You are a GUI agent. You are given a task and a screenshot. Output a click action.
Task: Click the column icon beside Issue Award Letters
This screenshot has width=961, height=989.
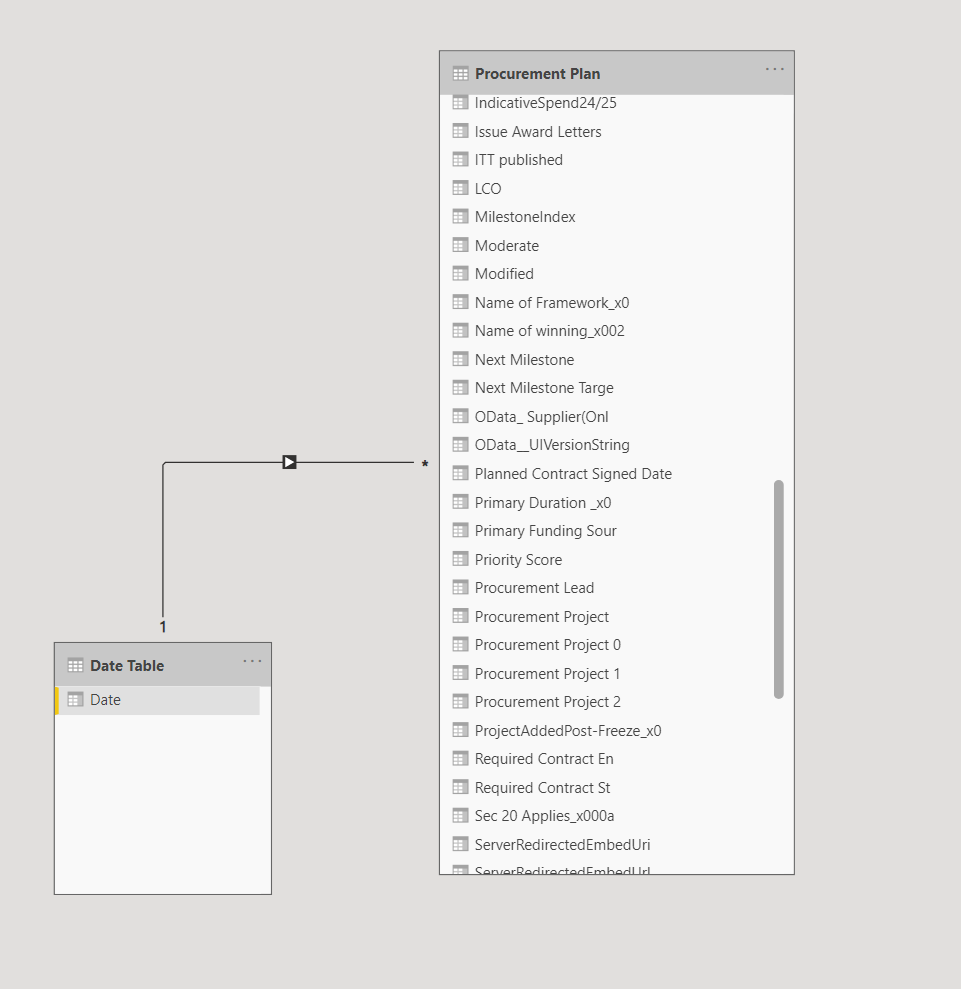(x=460, y=131)
